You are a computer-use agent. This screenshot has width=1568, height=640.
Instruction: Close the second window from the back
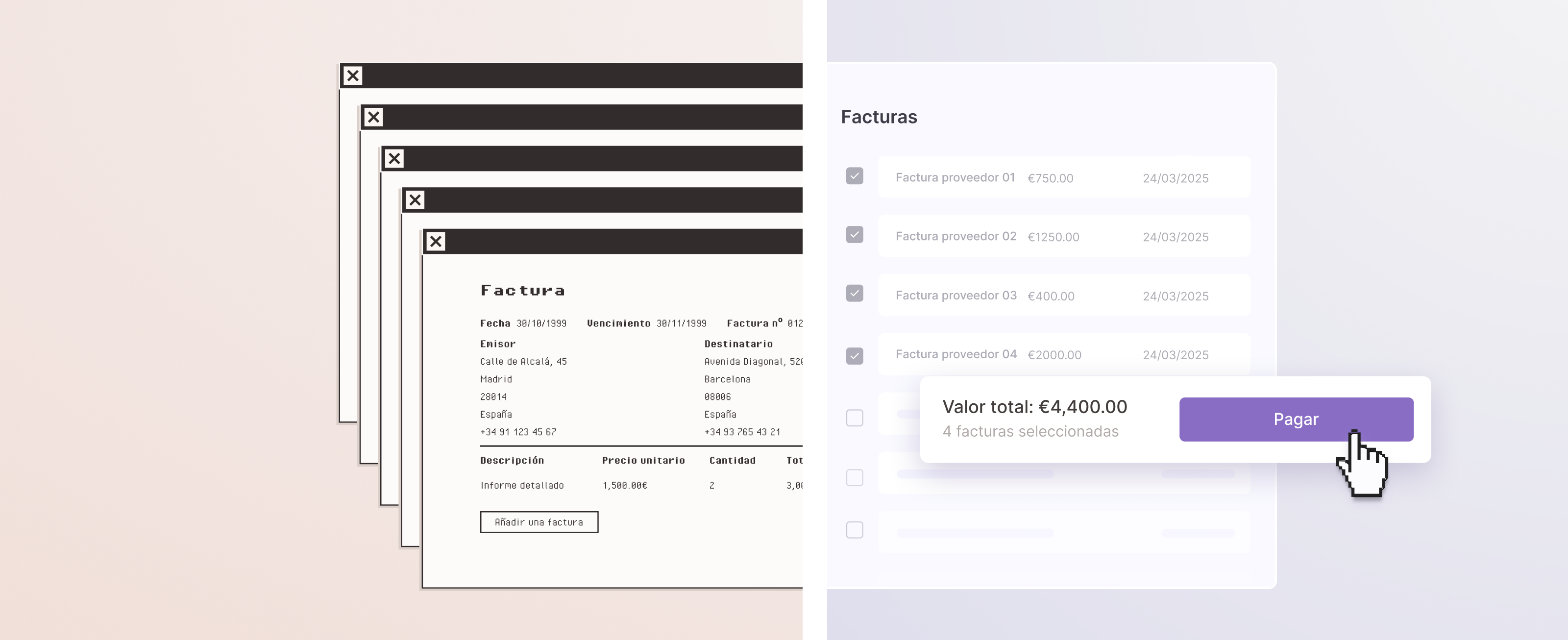(373, 117)
